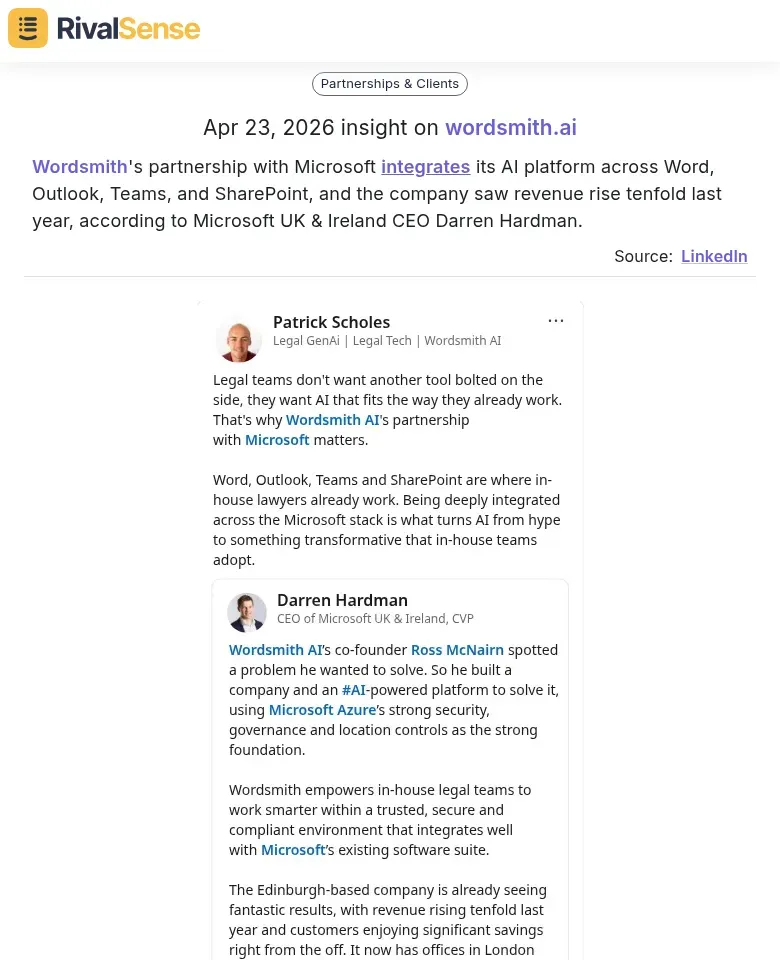Click the #AI hashtag
The image size is (780, 960).
[x=354, y=689]
